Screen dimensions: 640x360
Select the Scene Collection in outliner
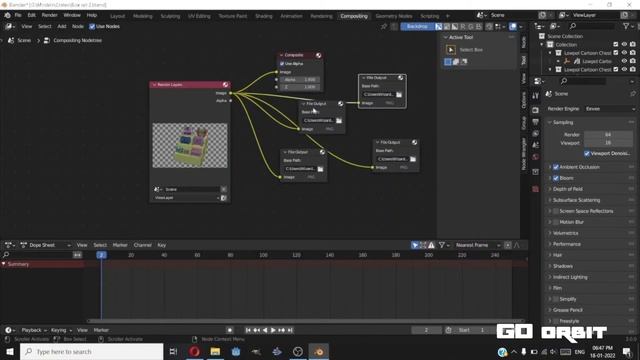coord(565,36)
